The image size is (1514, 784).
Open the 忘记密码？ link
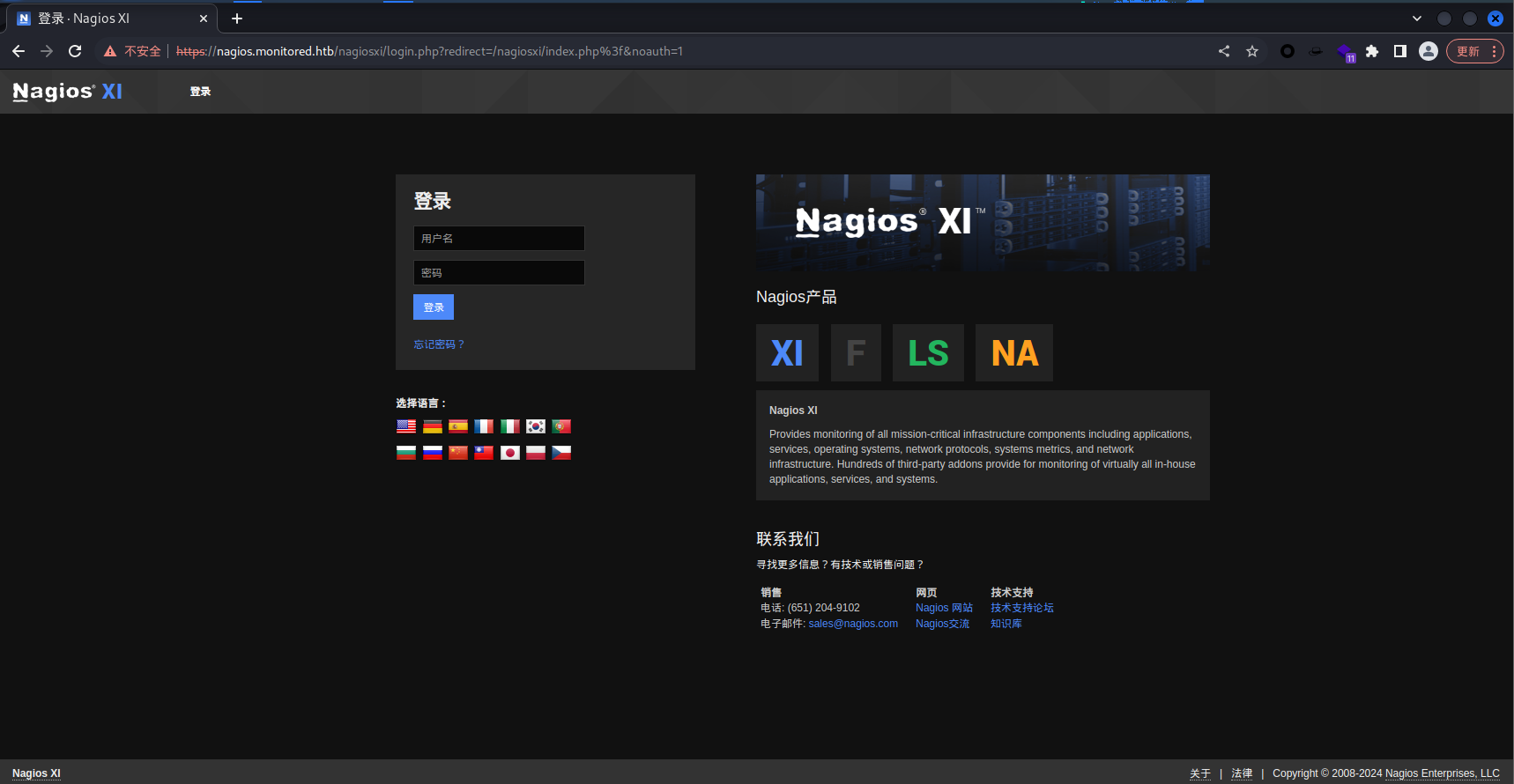point(439,344)
